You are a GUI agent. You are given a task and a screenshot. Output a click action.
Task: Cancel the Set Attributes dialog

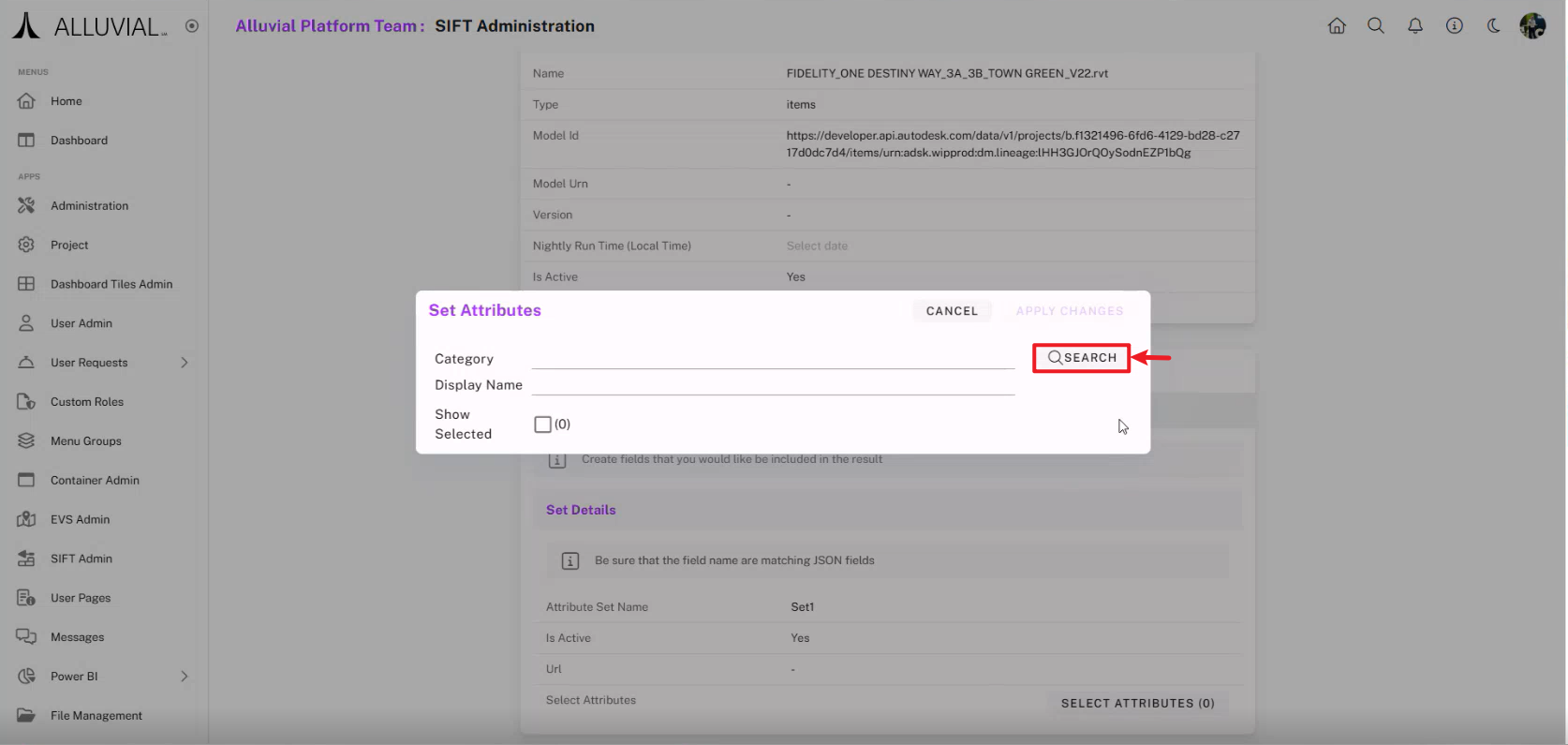click(952, 311)
